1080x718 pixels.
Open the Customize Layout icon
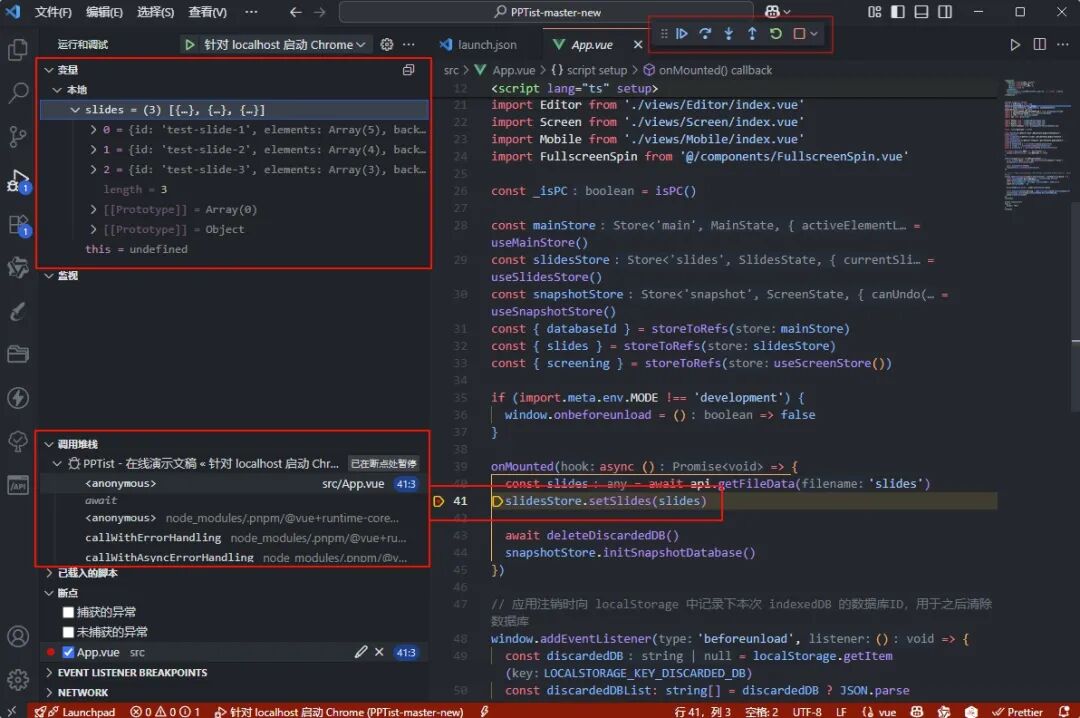tap(874, 12)
